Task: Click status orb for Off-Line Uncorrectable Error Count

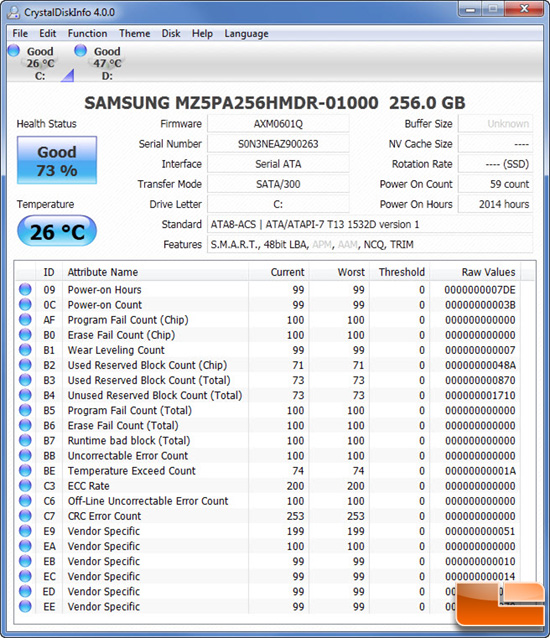Action: coord(25,500)
